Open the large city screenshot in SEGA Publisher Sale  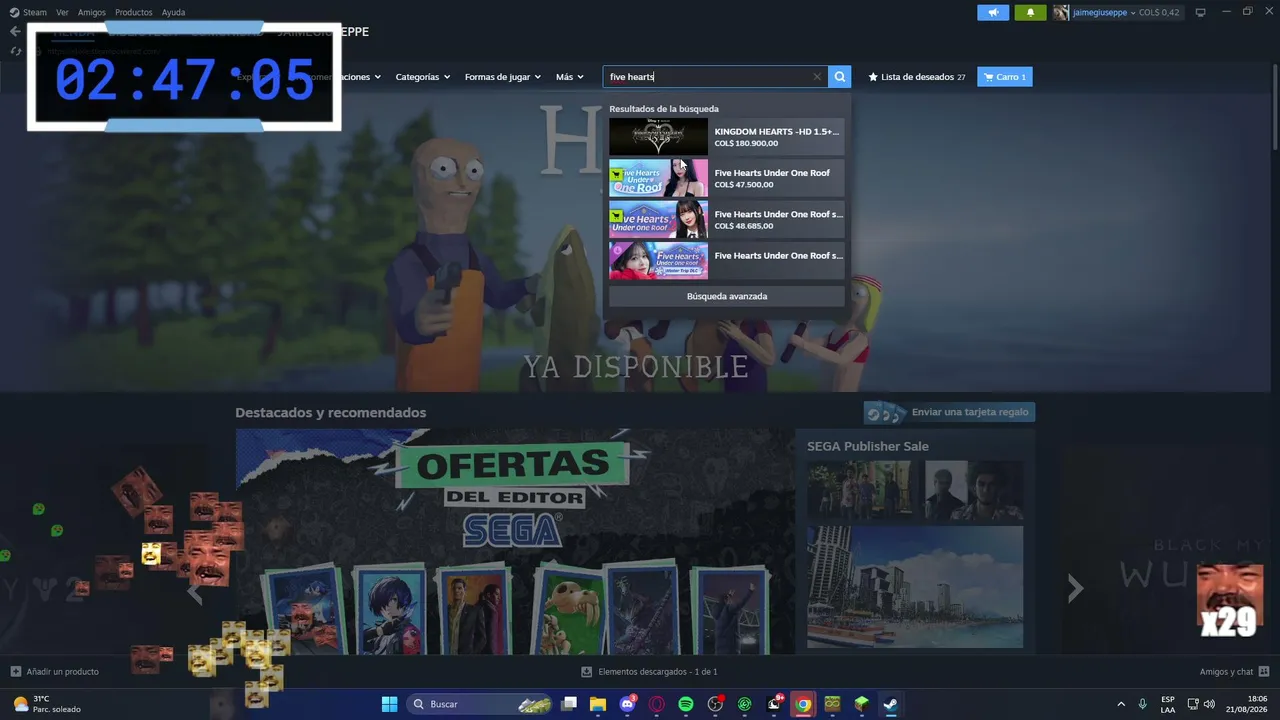(915, 587)
